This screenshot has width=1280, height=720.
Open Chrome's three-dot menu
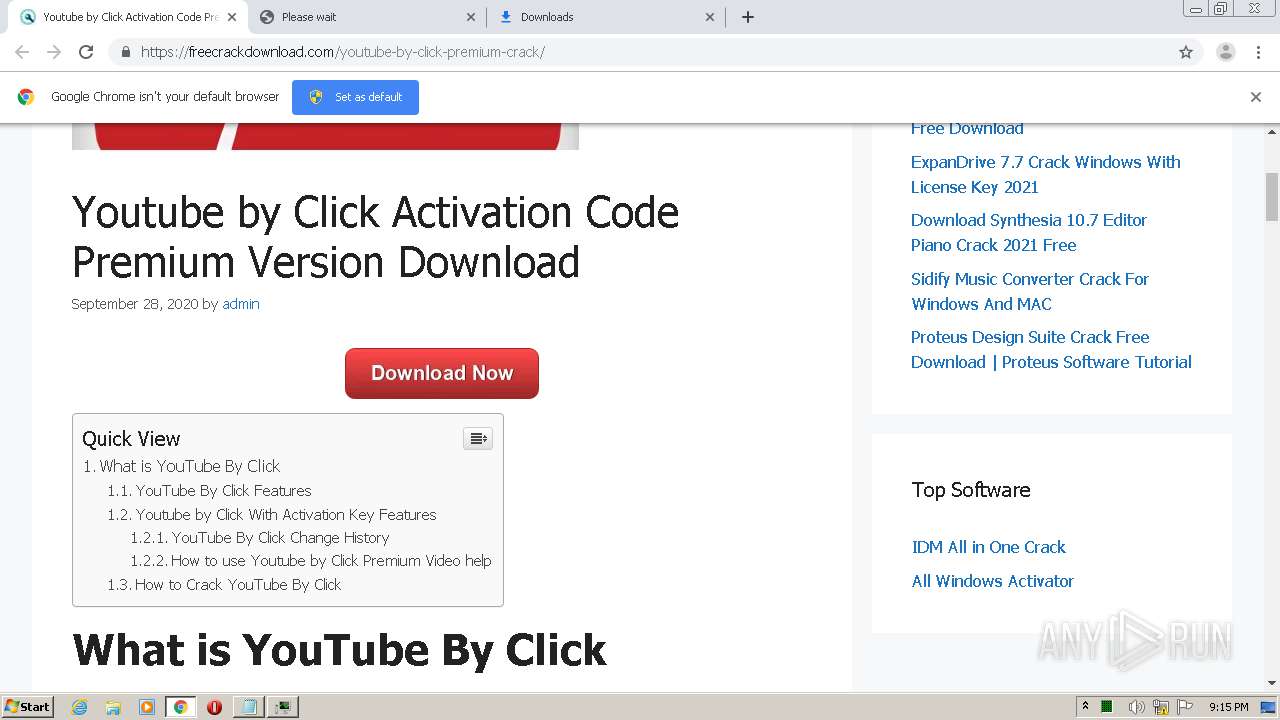tap(1258, 52)
